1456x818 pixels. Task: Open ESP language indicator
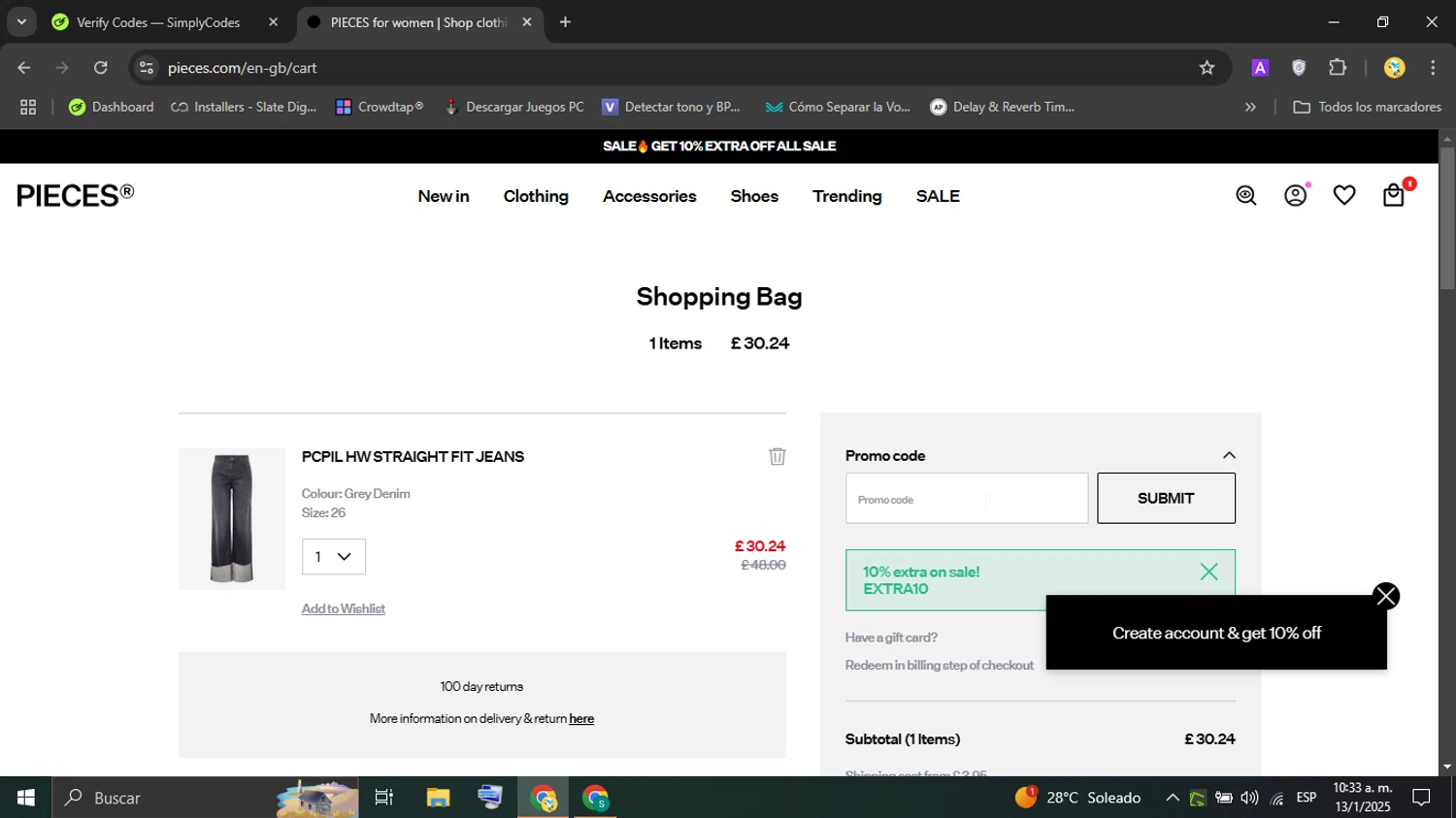[x=1307, y=798]
